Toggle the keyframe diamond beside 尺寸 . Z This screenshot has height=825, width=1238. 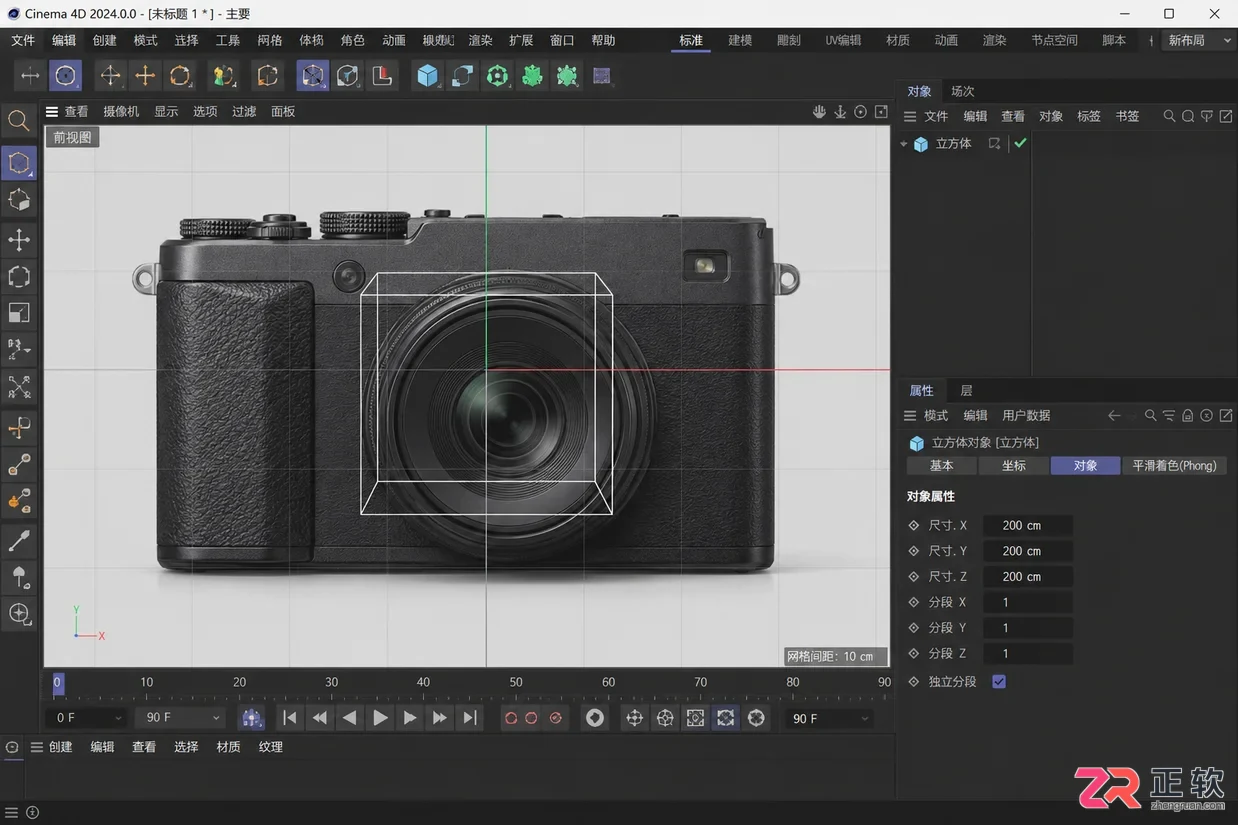(913, 577)
